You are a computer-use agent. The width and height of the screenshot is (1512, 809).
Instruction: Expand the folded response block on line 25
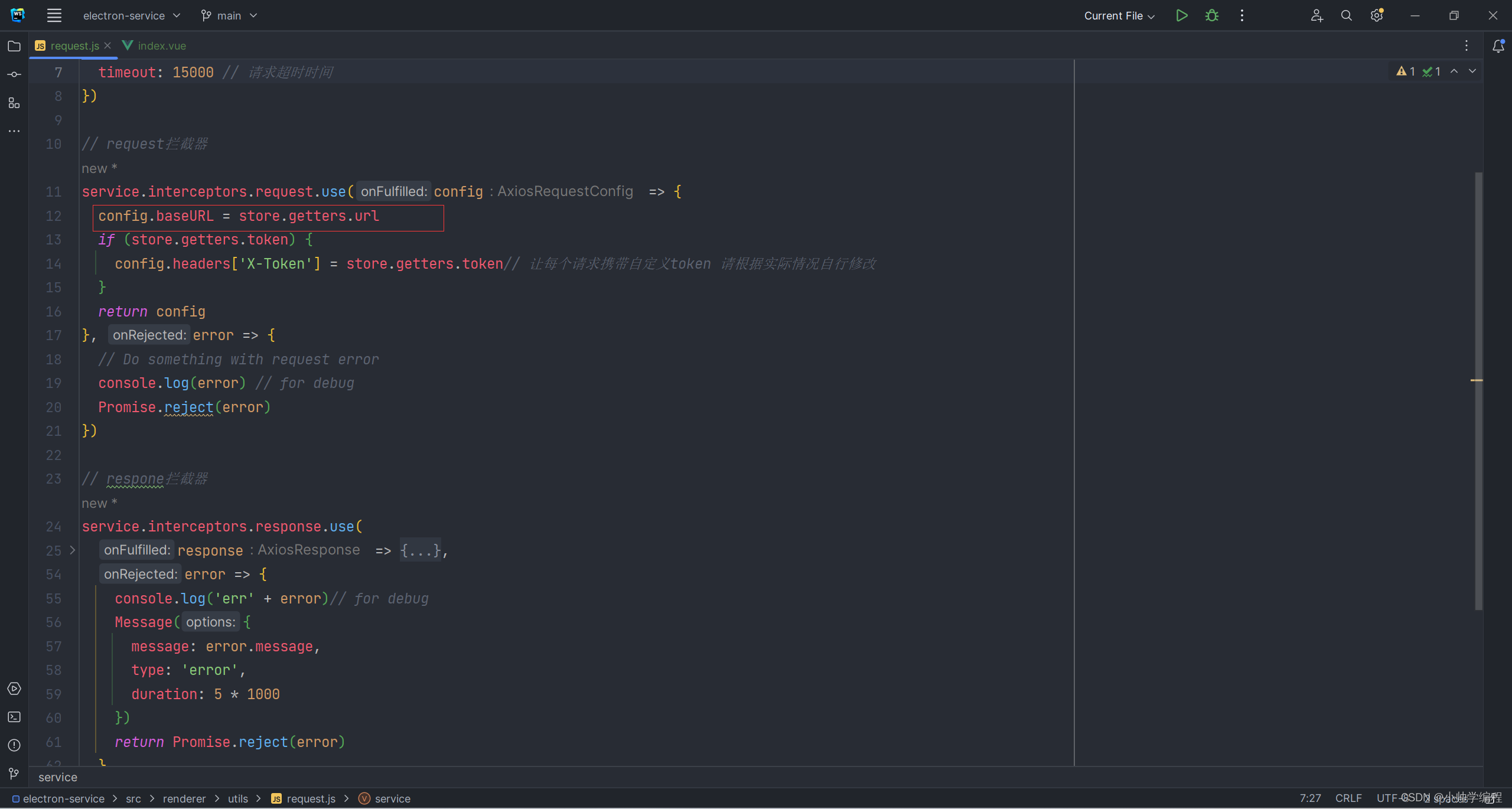pyautogui.click(x=73, y=550)
